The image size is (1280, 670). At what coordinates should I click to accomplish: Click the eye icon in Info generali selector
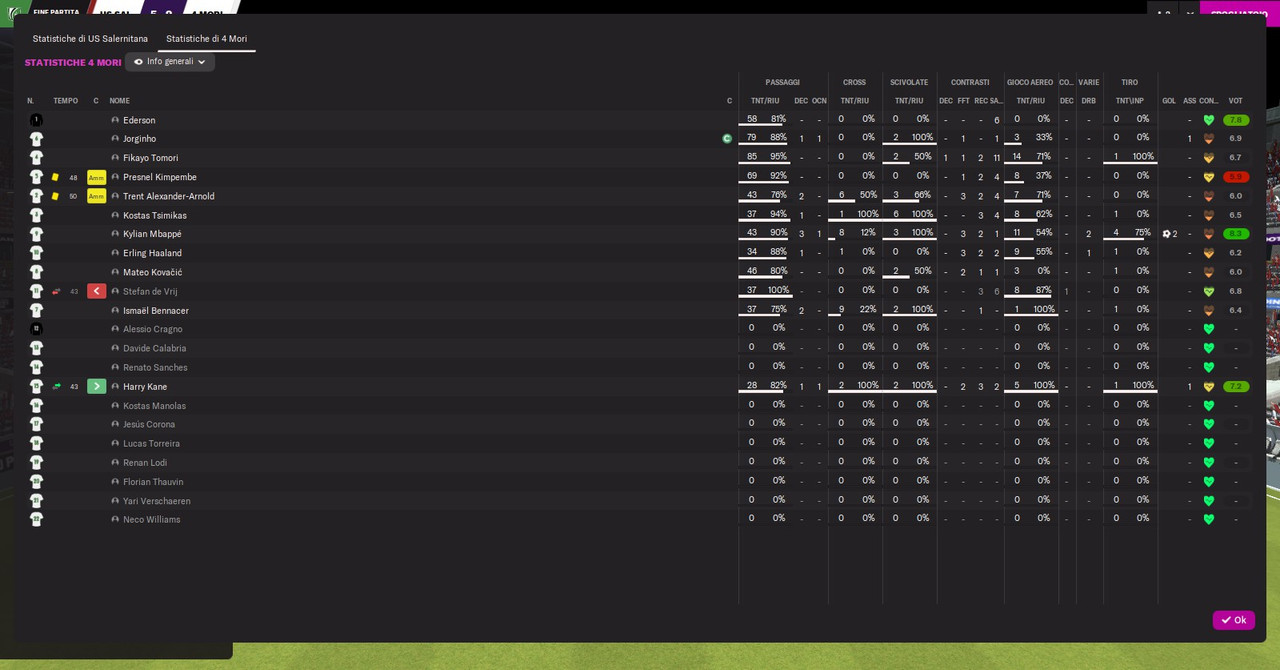[139, 62]
